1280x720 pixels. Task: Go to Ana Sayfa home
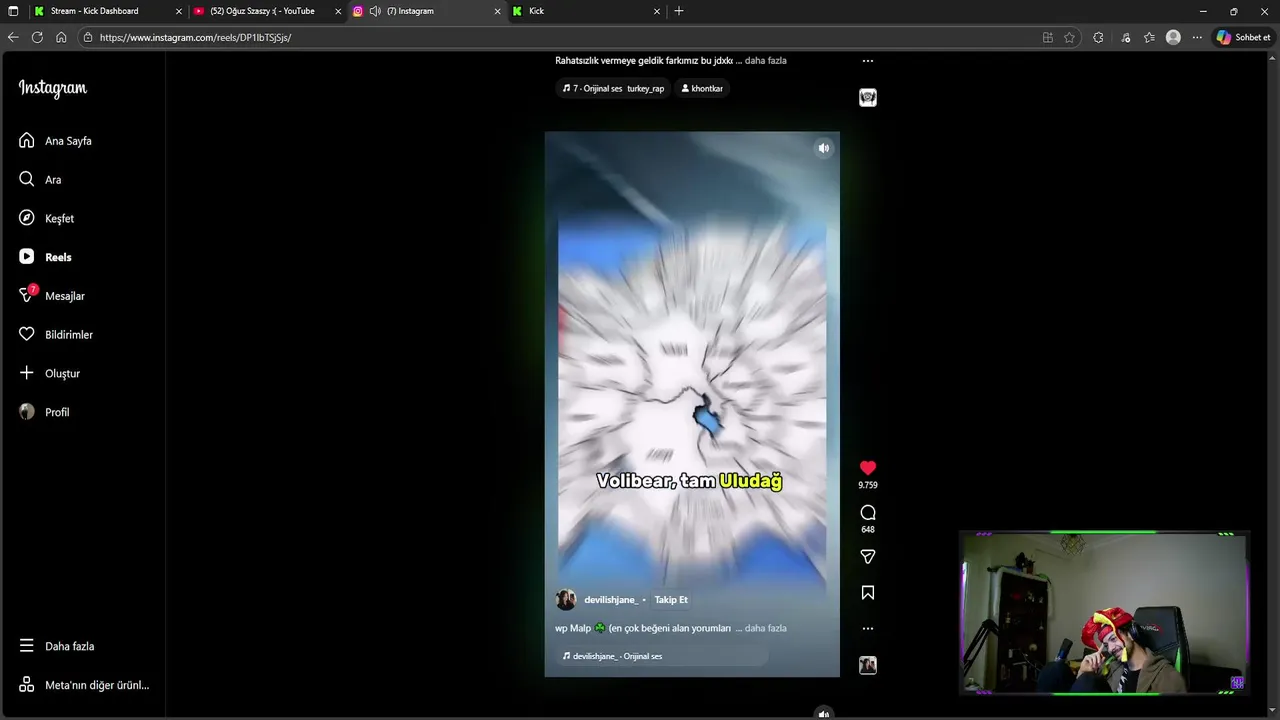coord(56,141)
